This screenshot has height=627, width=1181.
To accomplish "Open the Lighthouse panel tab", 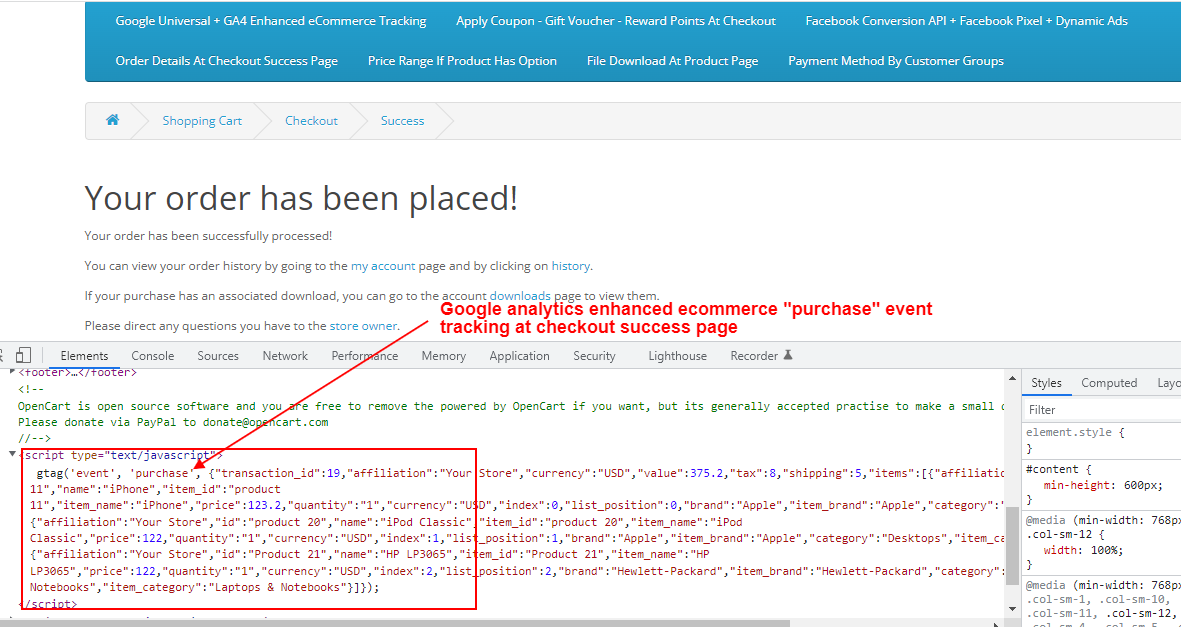I will click(677, 356).
